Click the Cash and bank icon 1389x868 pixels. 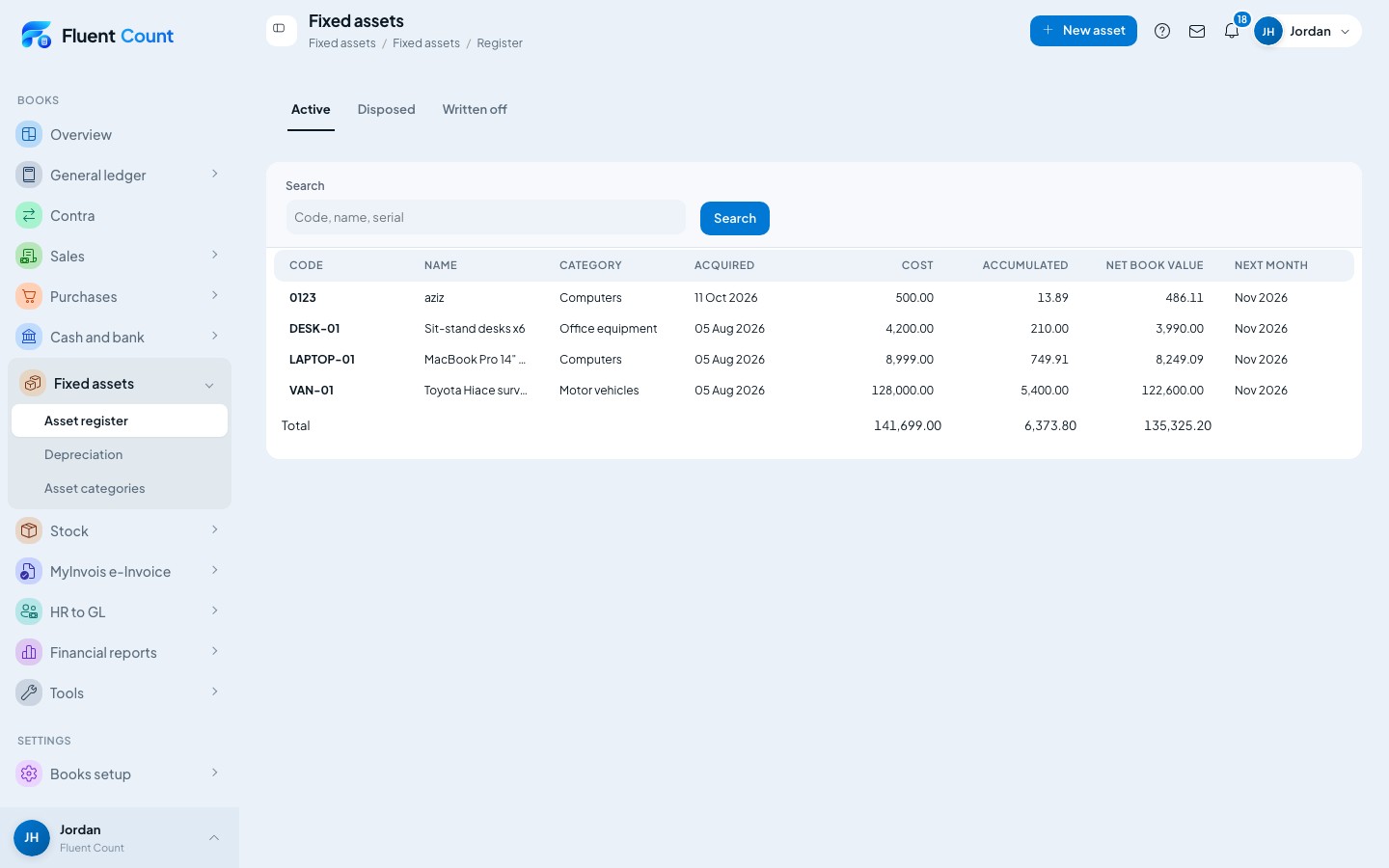(x=29, y=337)
